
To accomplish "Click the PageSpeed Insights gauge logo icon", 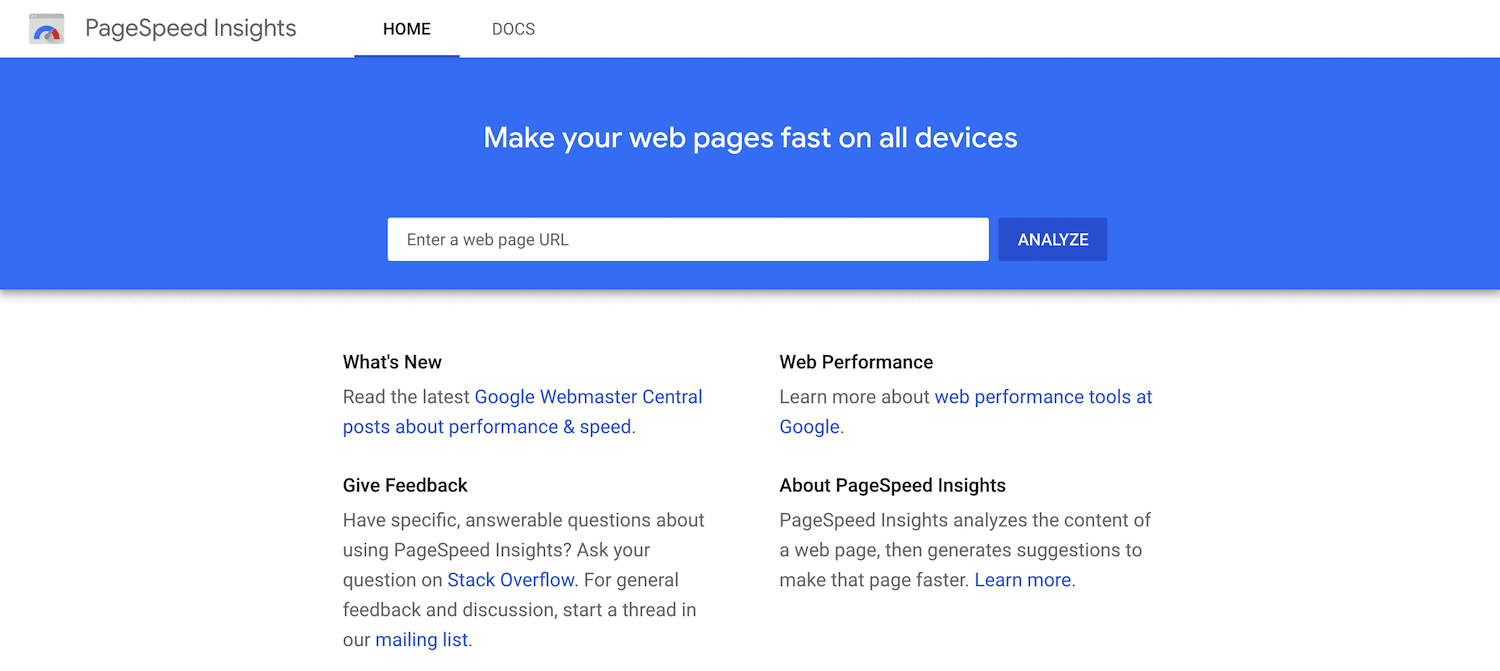I will [47, 29].
